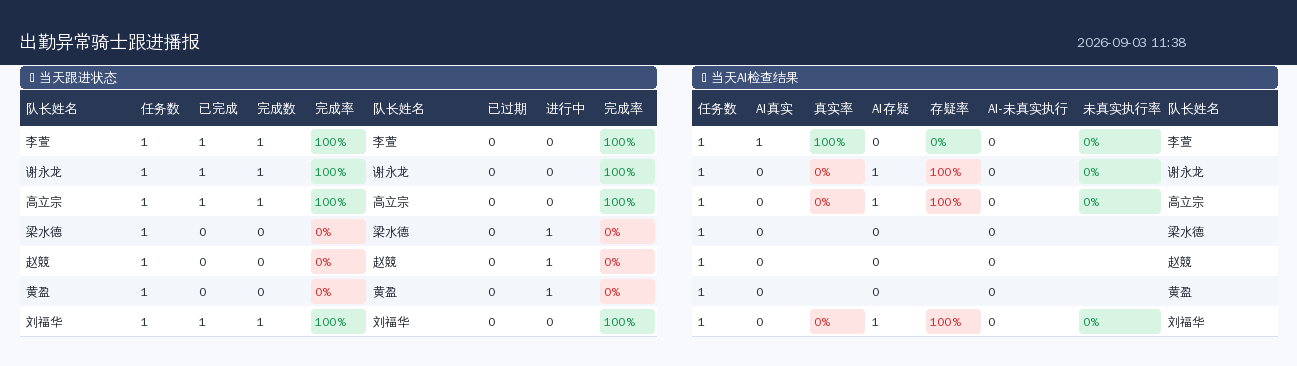Select 黄盈's name in AI检查结果 table

pos(1180,292)
